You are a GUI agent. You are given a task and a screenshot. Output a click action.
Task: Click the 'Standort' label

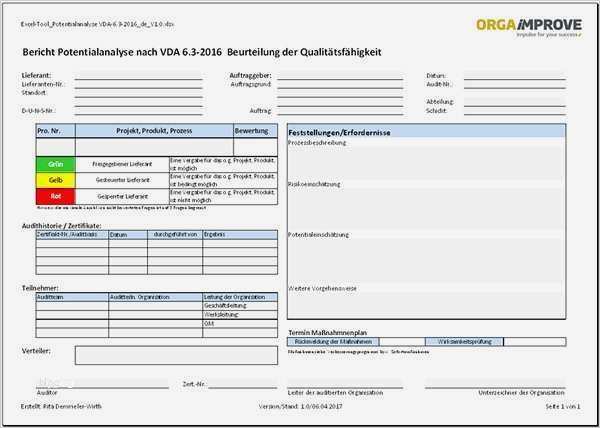click(x=34, y=93)
